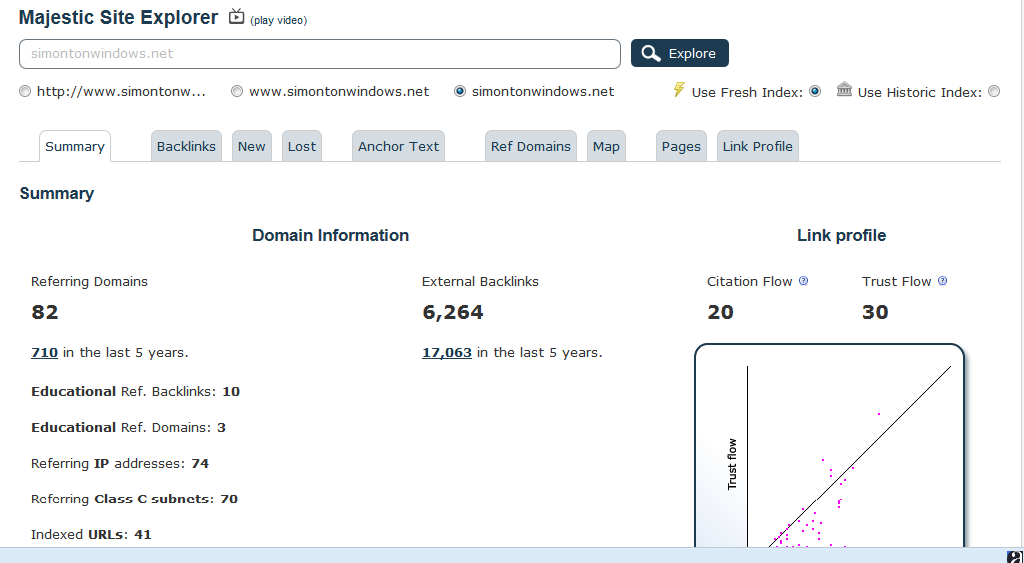Click Referring Class C subnets: 70 text
1024x563 pixels.
134,499
